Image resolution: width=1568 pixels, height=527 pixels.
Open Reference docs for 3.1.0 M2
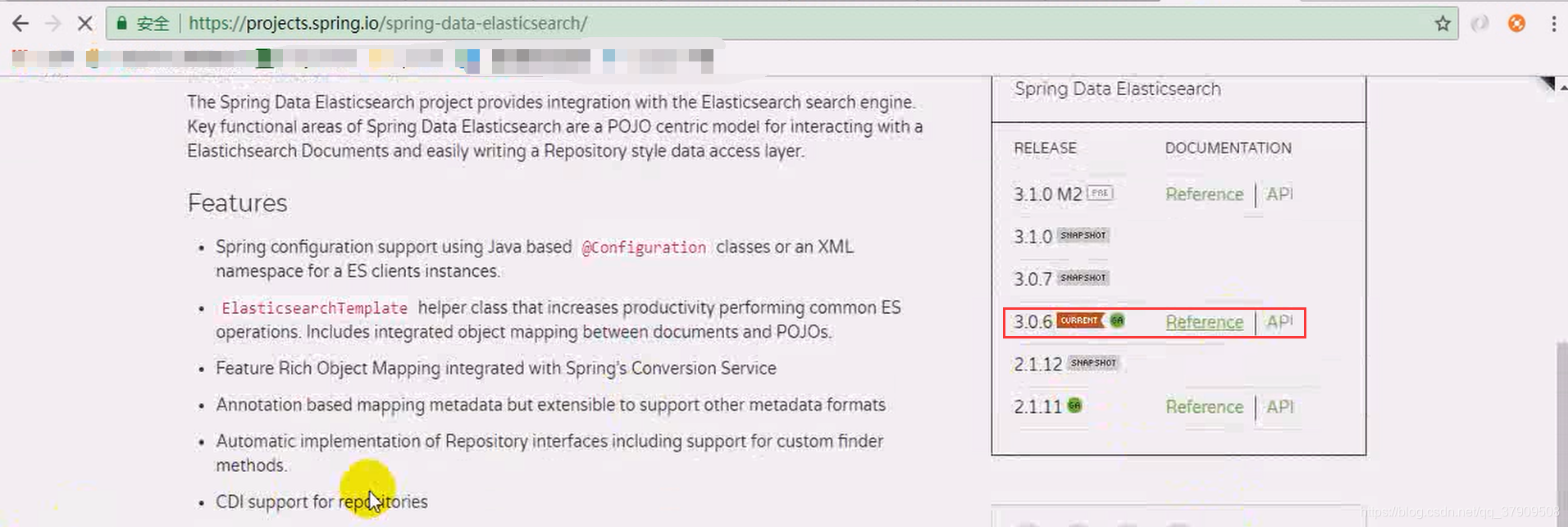click(1204, 194)
